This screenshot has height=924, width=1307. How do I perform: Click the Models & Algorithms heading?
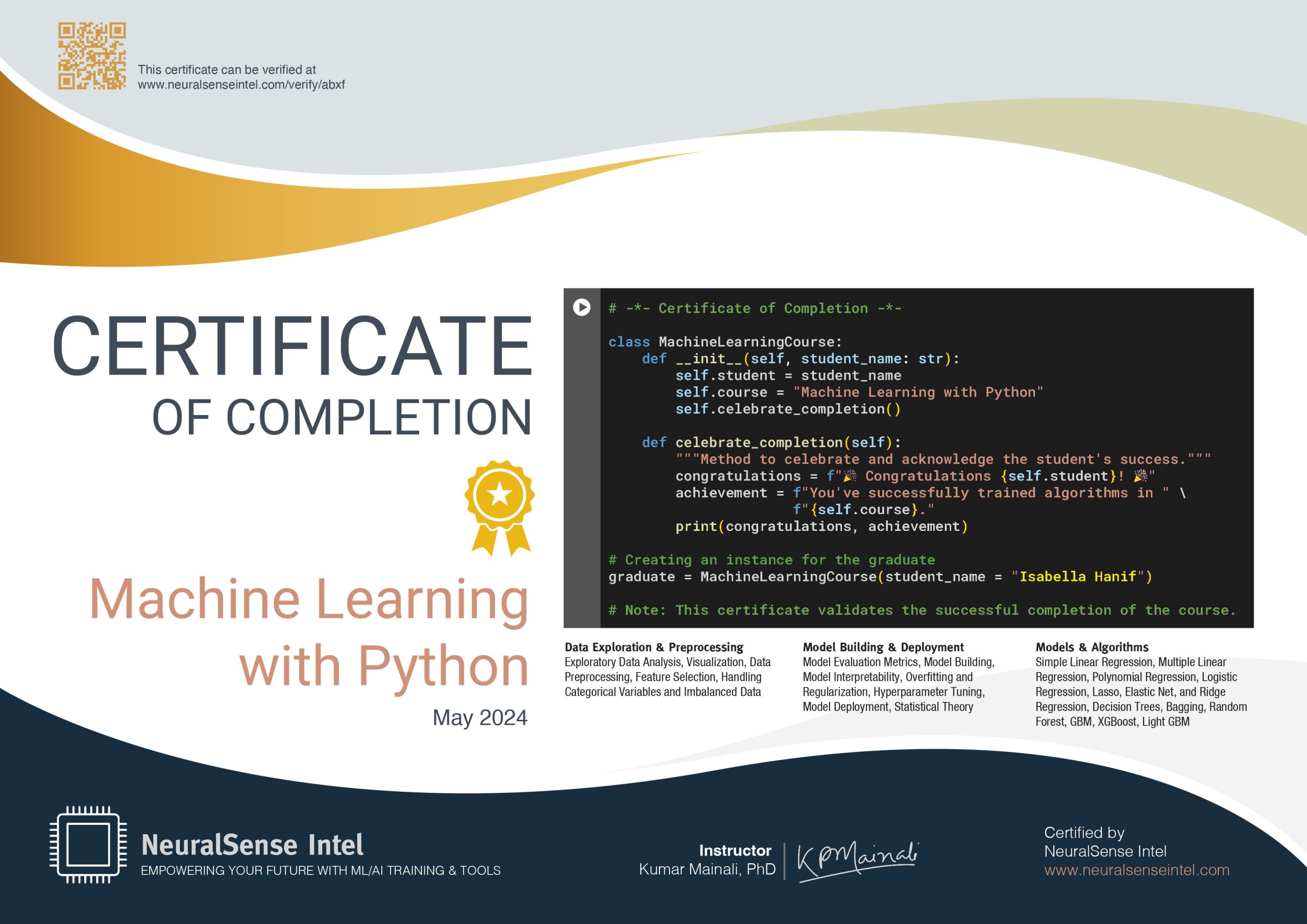tap(1092, 647)
